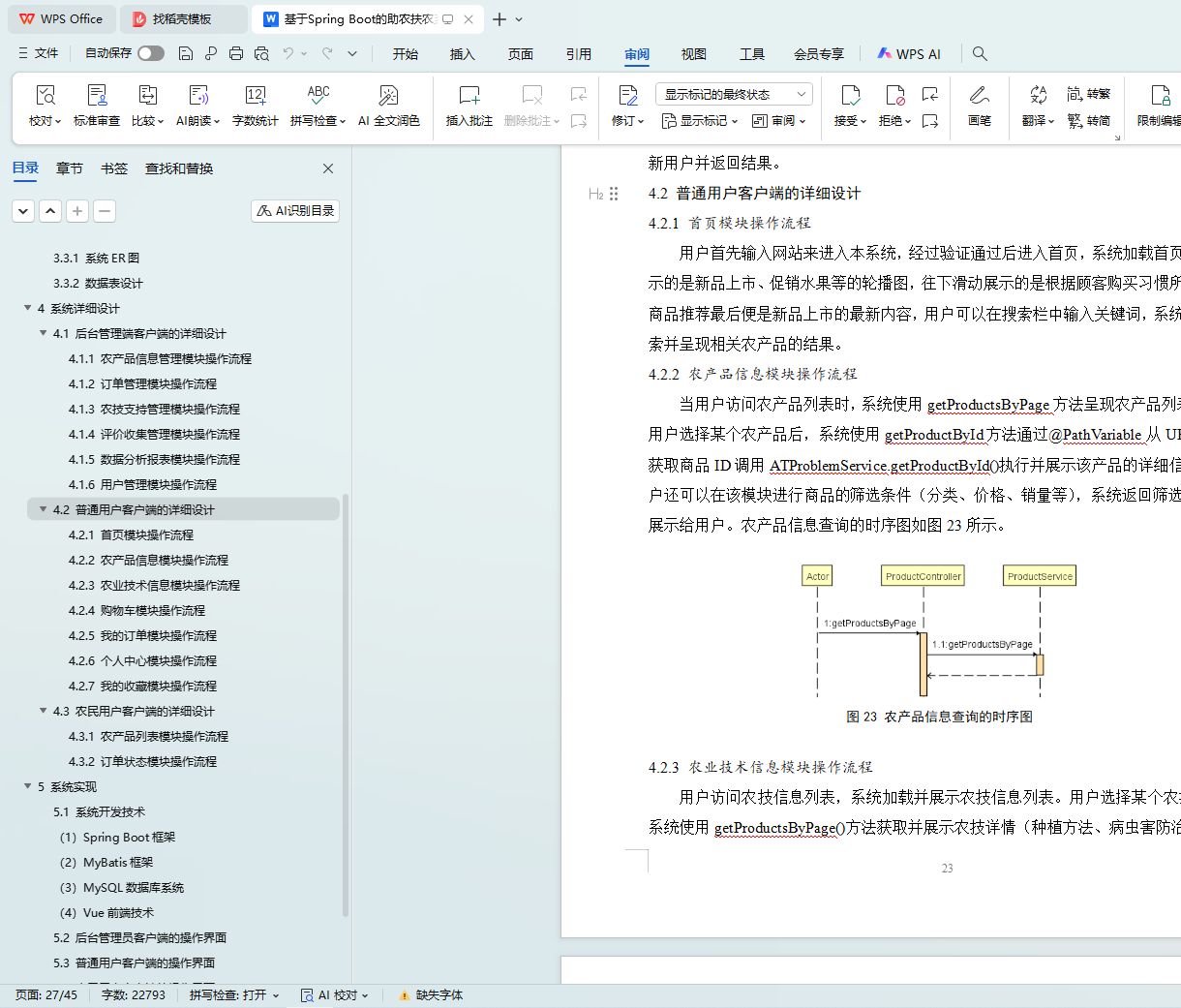This screenshot has height=1008, width=1181.
Task: Open the AI朗读 read-aloud tool
Action: pos(197,96)
